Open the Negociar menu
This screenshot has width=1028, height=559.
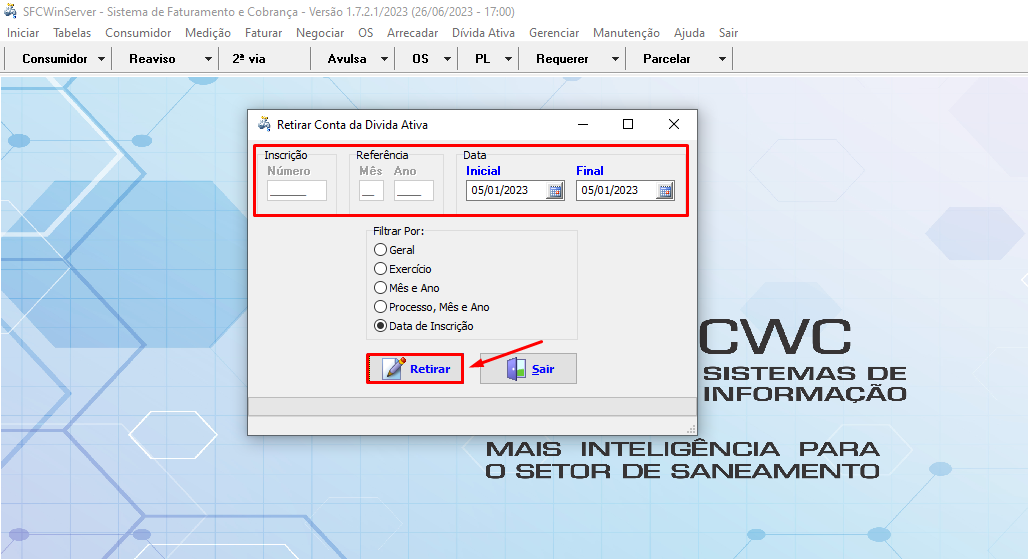coord(320,33)
